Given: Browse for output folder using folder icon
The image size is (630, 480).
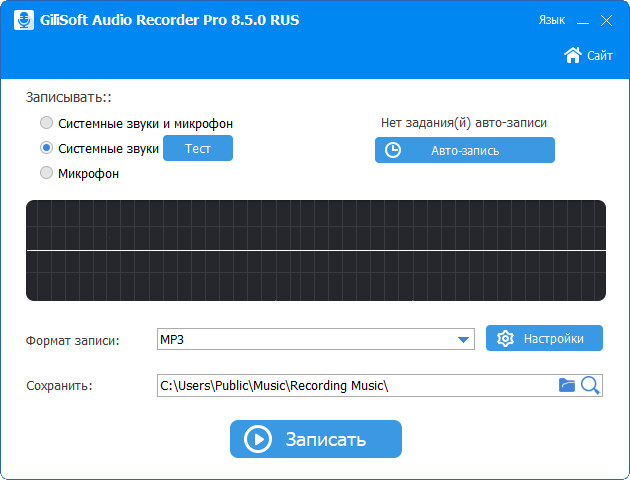Looking at the screenshot, I should pyautogui.click(x=567, y=385).
